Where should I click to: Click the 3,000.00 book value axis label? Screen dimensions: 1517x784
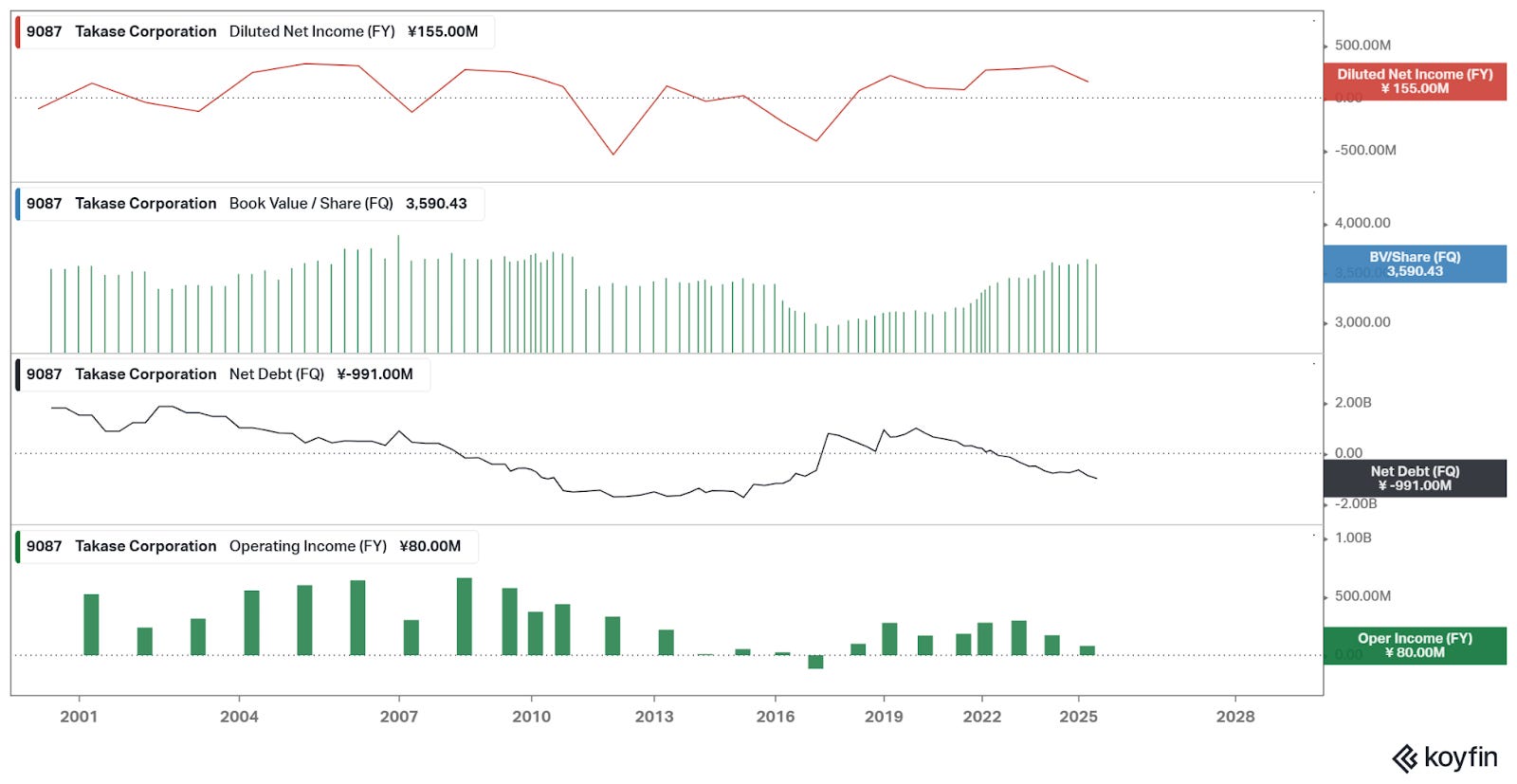coord(1362,322)
